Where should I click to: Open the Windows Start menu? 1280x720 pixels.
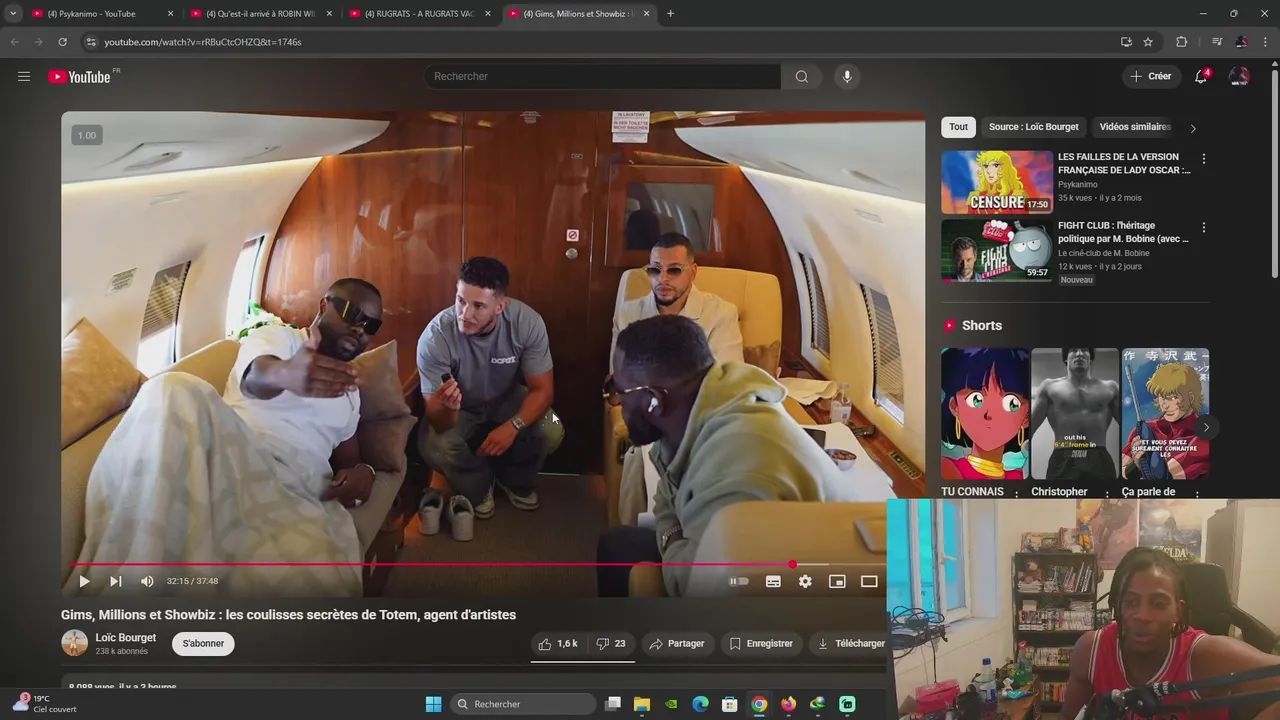433,704
